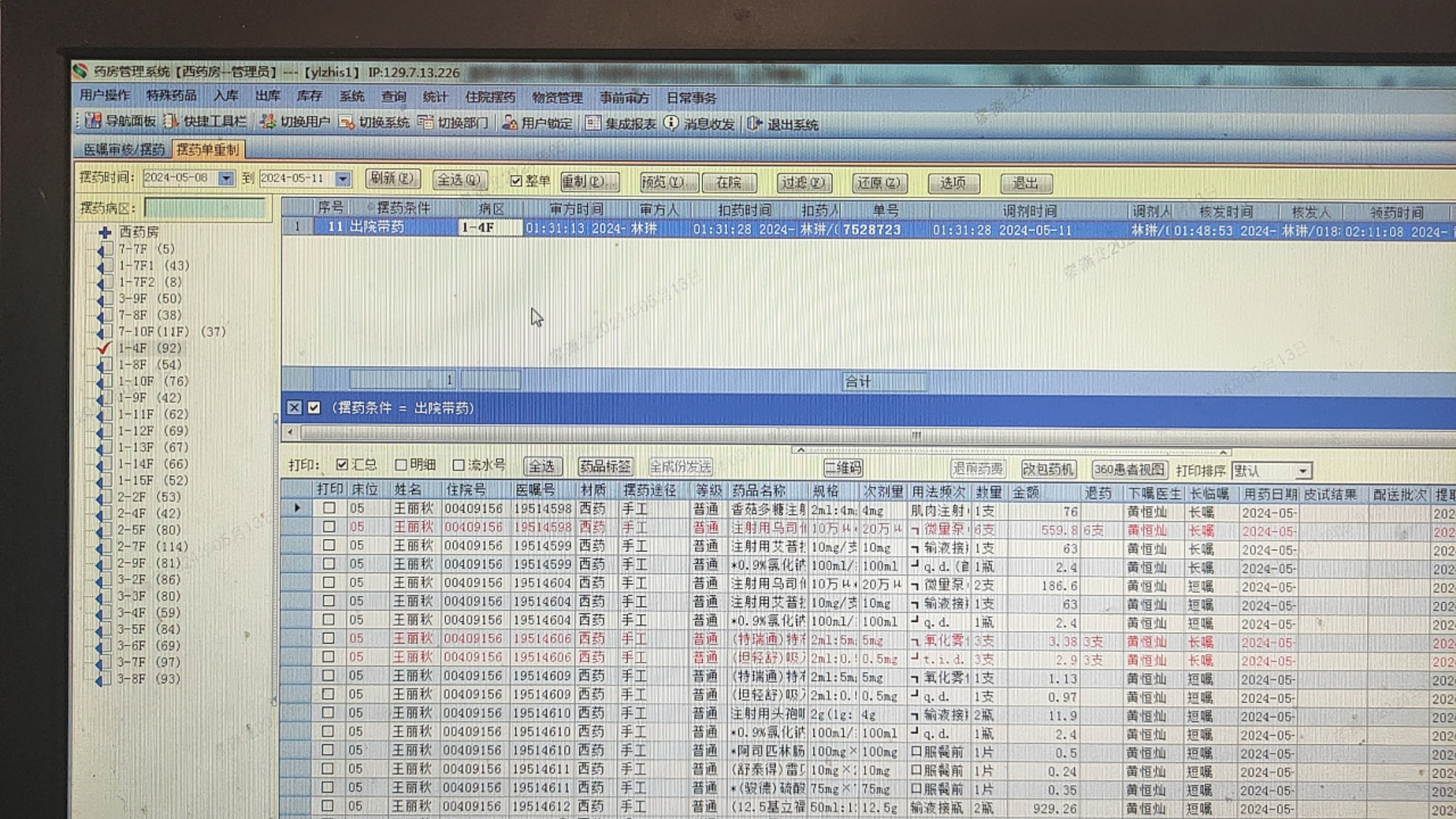Screen dimensions: 1456x819
Task: Click the 快捷工具栏 toolbar icon
Action: tap(171, 121)
